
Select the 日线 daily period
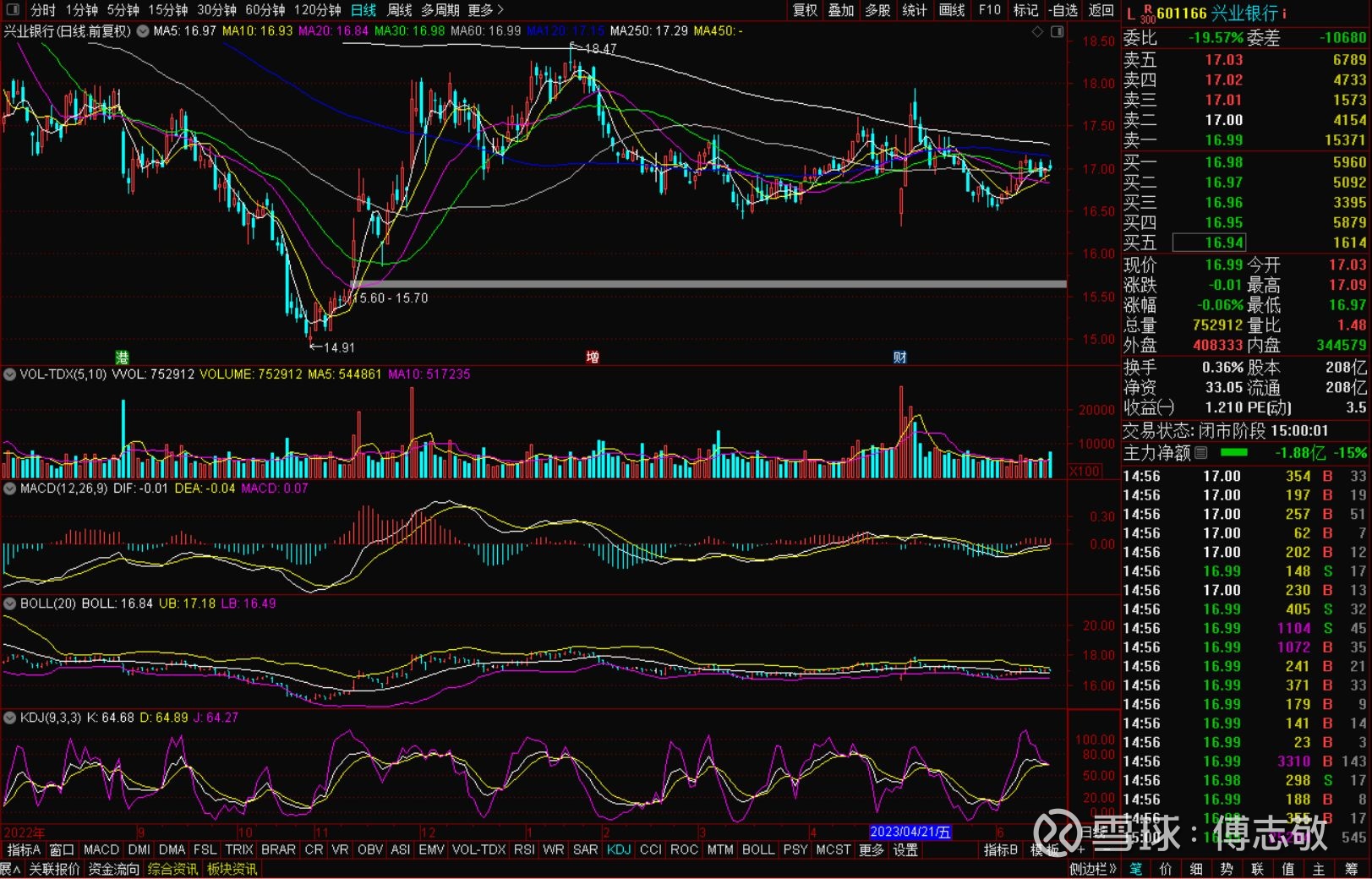[x=363, y=10]
